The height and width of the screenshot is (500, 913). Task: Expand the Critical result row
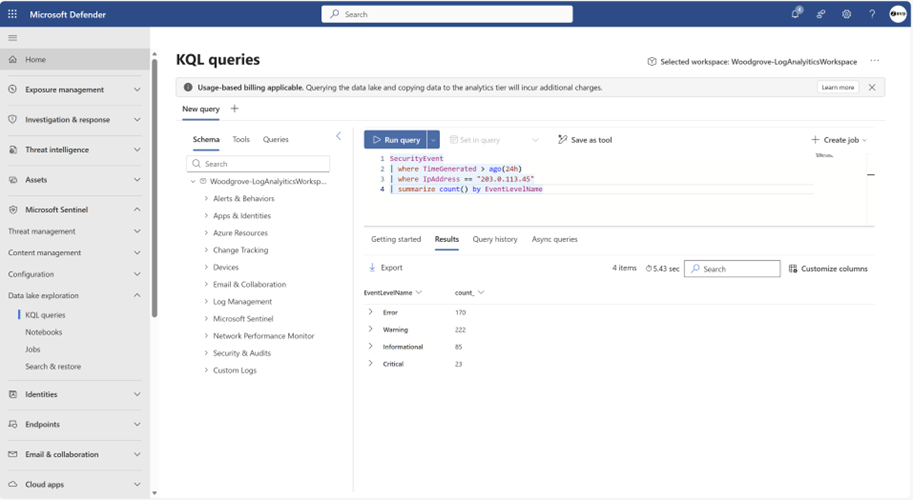tap(370, 363)
